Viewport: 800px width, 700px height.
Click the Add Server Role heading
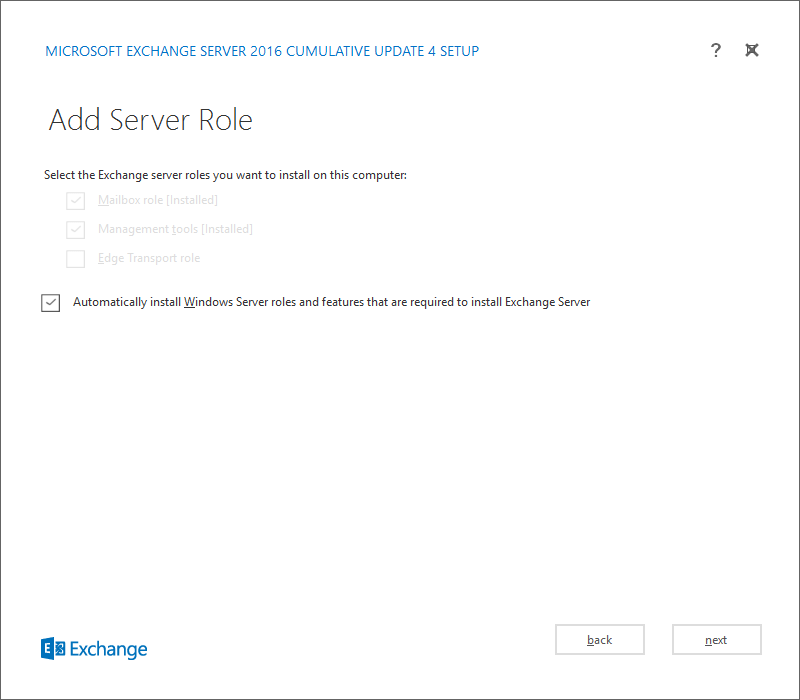pos(151,120)
